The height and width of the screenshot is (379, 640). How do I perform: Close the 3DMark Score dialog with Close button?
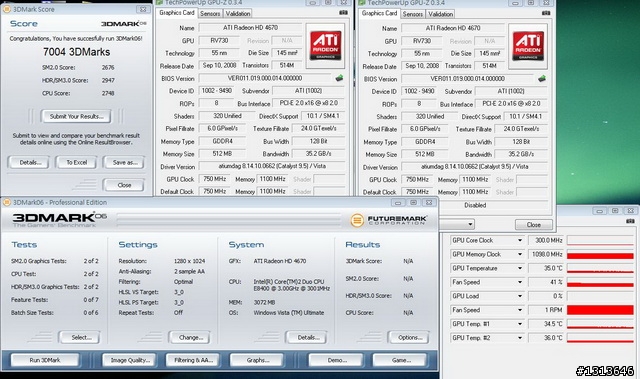(124, 185)
